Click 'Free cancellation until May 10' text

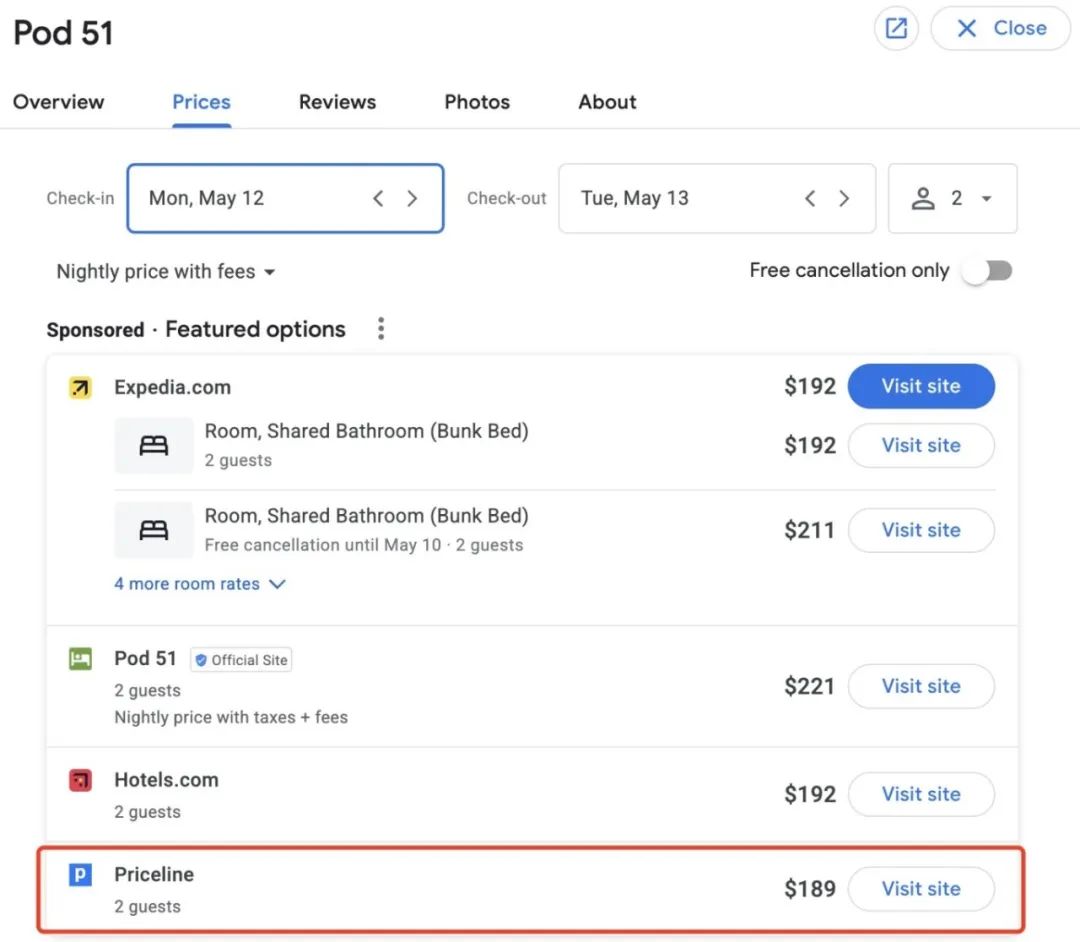click(323, 545)
